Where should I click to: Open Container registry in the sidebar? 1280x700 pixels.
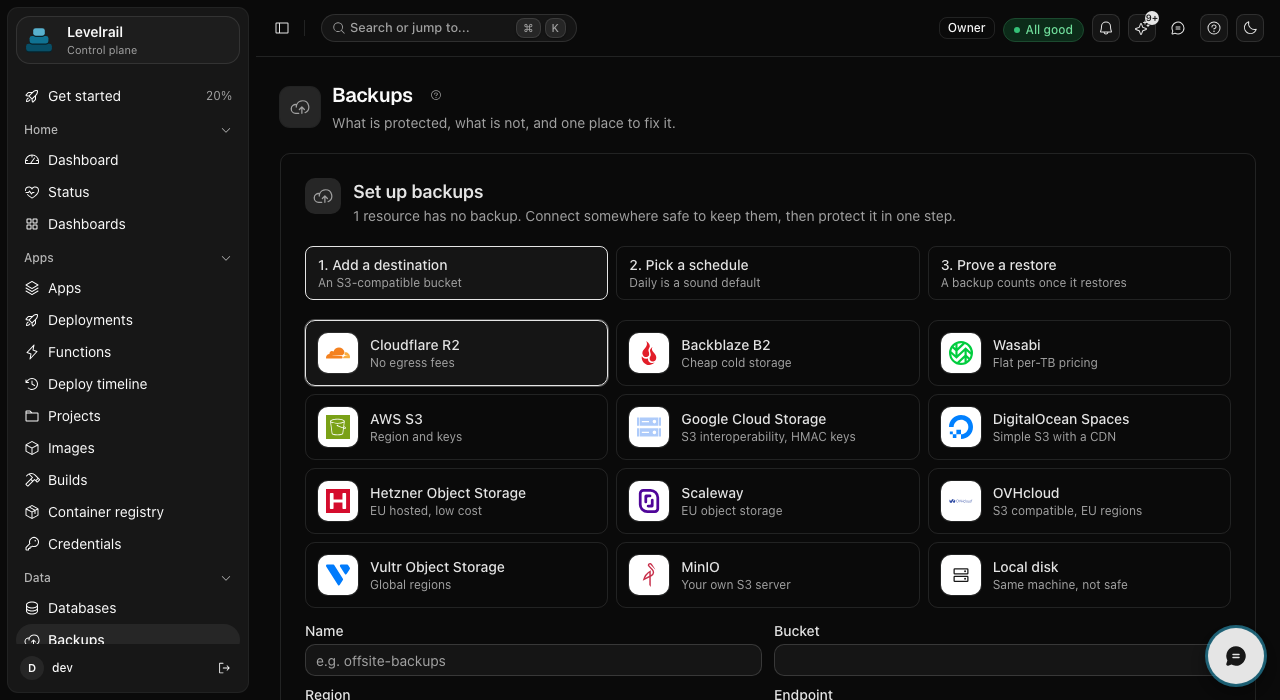(x=128, y=512)
